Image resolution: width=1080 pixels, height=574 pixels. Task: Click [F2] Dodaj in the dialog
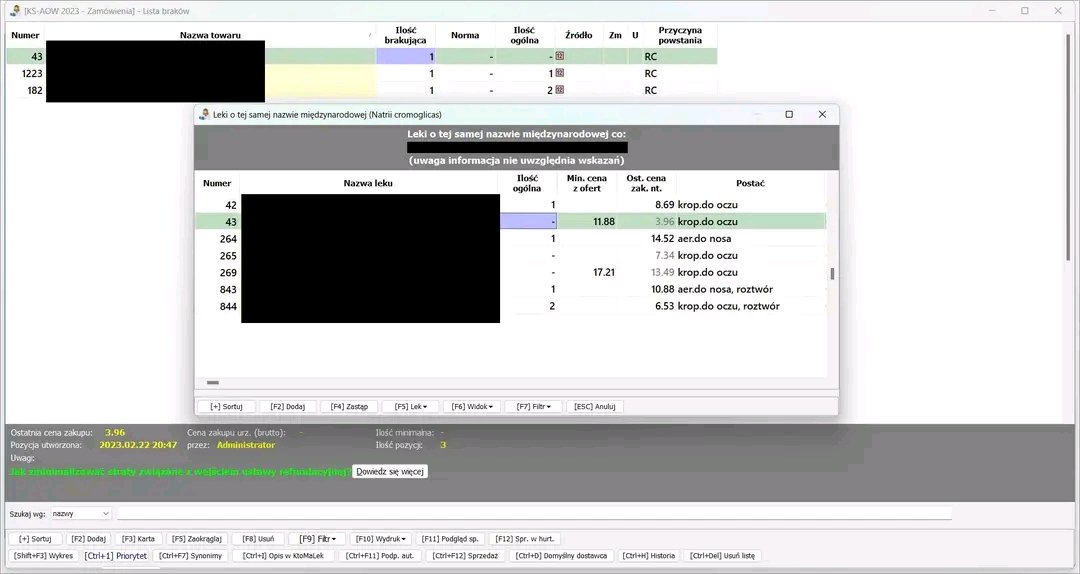point(287,407)
